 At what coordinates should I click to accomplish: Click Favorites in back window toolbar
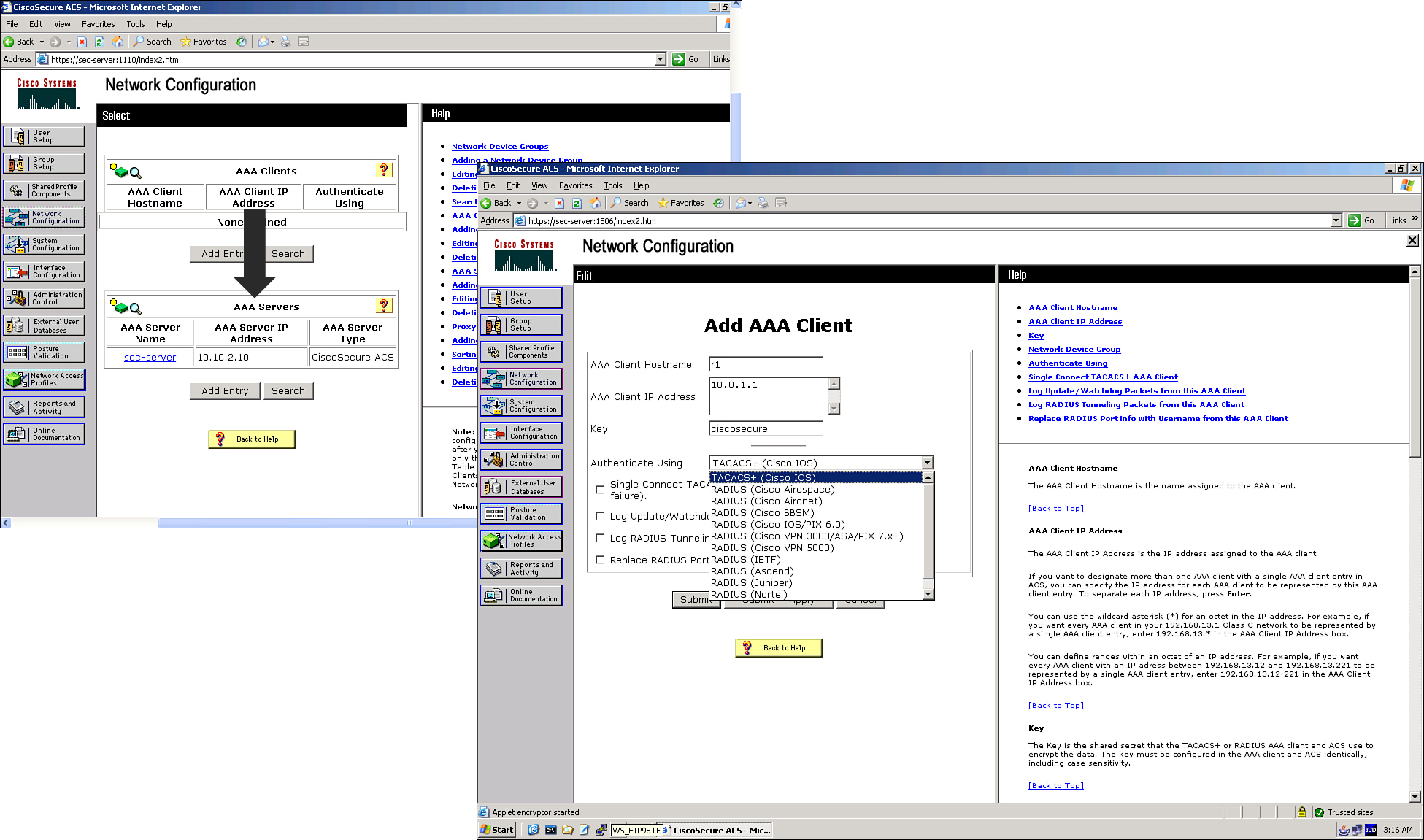204,42
